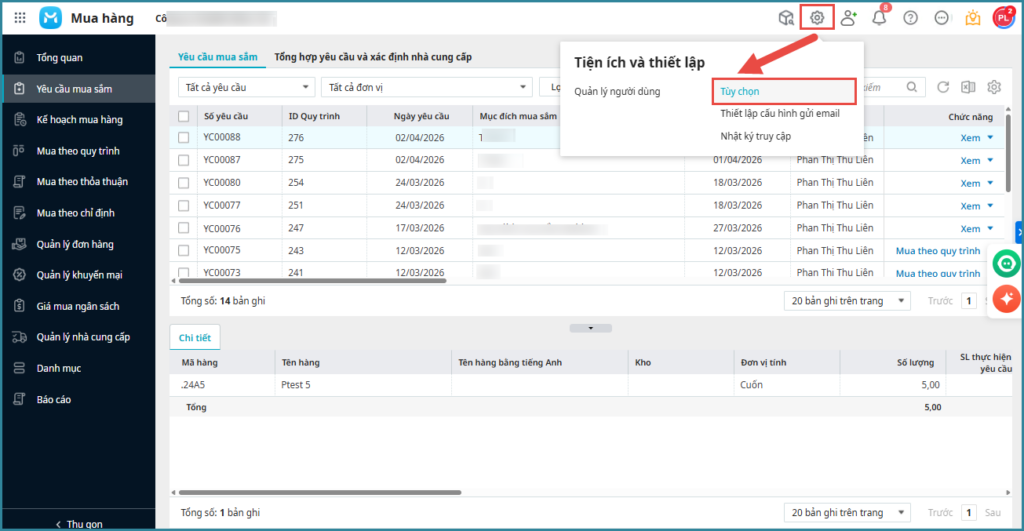Tick checkbox for request YC00076
Image resolution: width=1024 pixels, height=531 pixels.
[x=184, y=228]
